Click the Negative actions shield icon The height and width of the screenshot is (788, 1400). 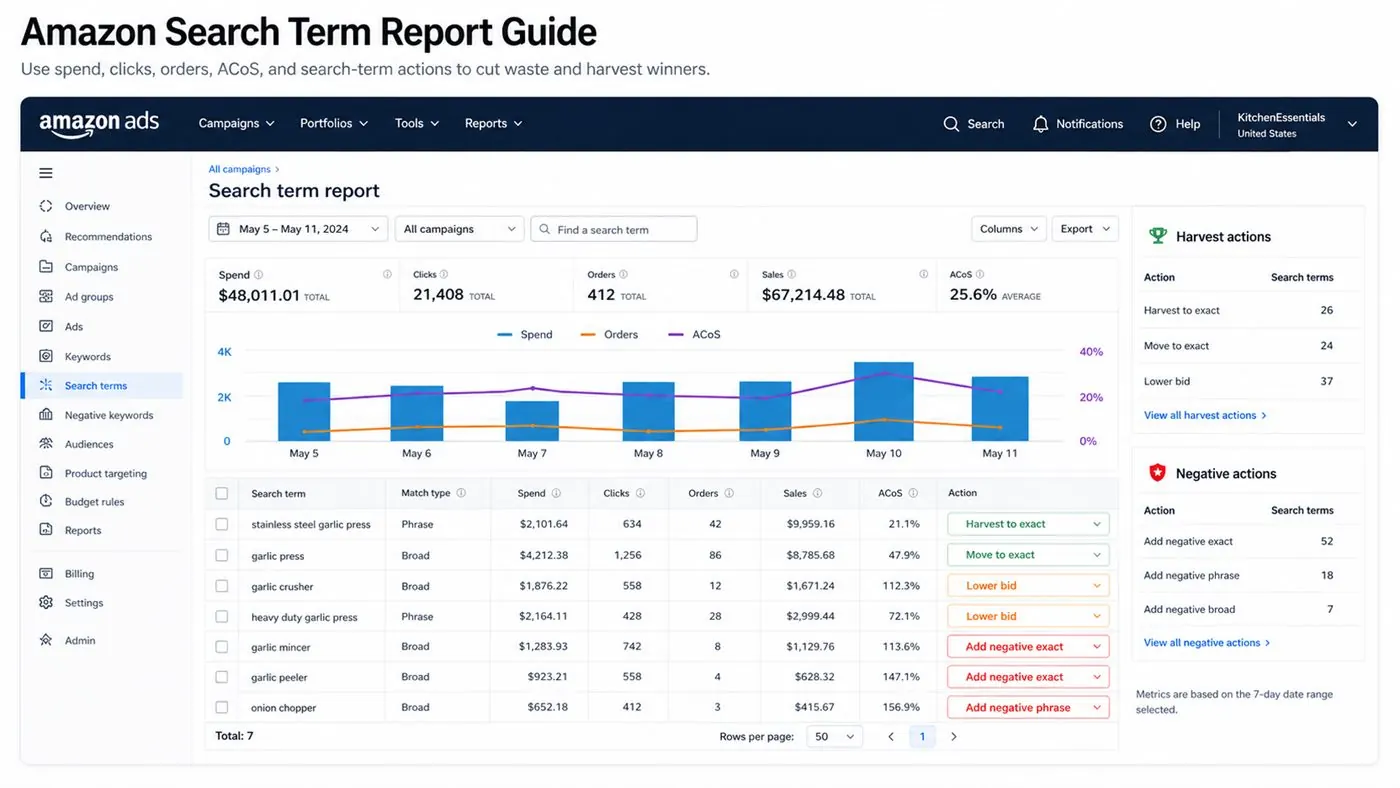pos(1158,473)
